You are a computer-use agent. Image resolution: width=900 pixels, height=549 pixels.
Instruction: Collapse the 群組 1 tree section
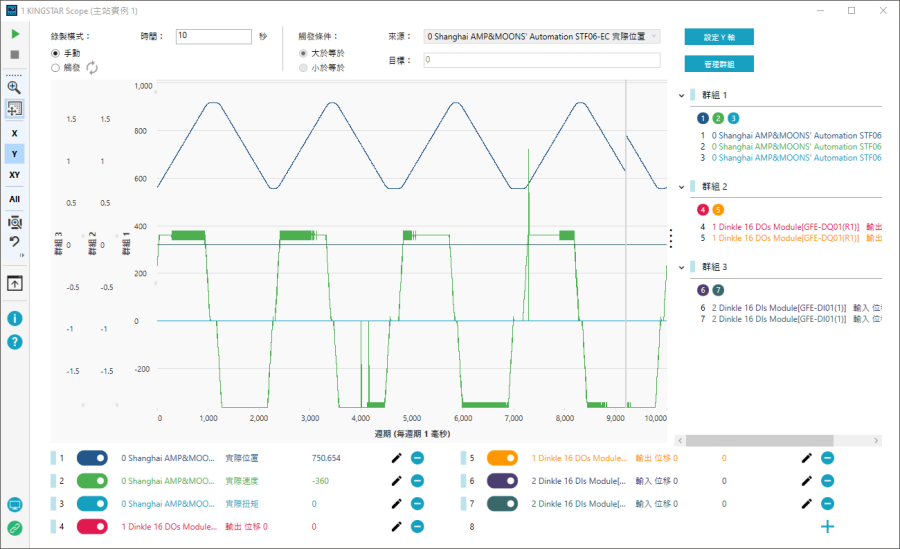tap(682, 96)
